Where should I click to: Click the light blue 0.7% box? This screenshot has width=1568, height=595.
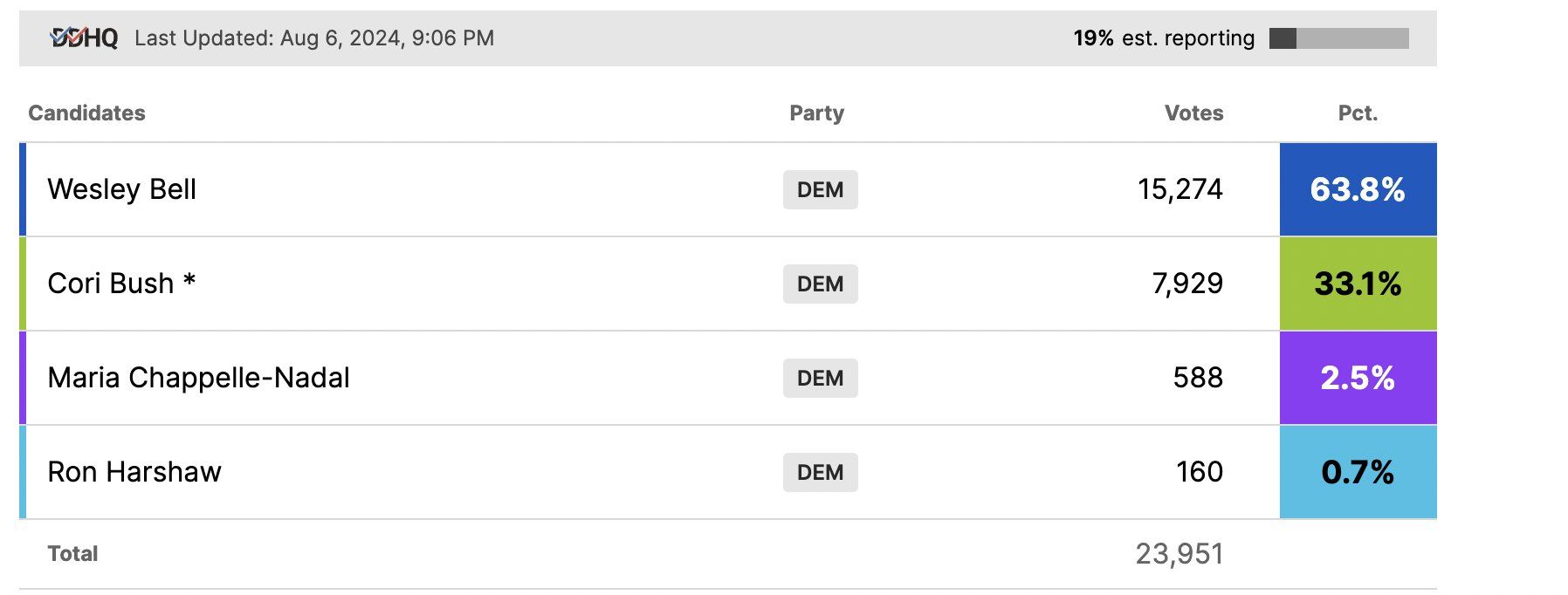pyautogui.click(x=1358, y=472)
